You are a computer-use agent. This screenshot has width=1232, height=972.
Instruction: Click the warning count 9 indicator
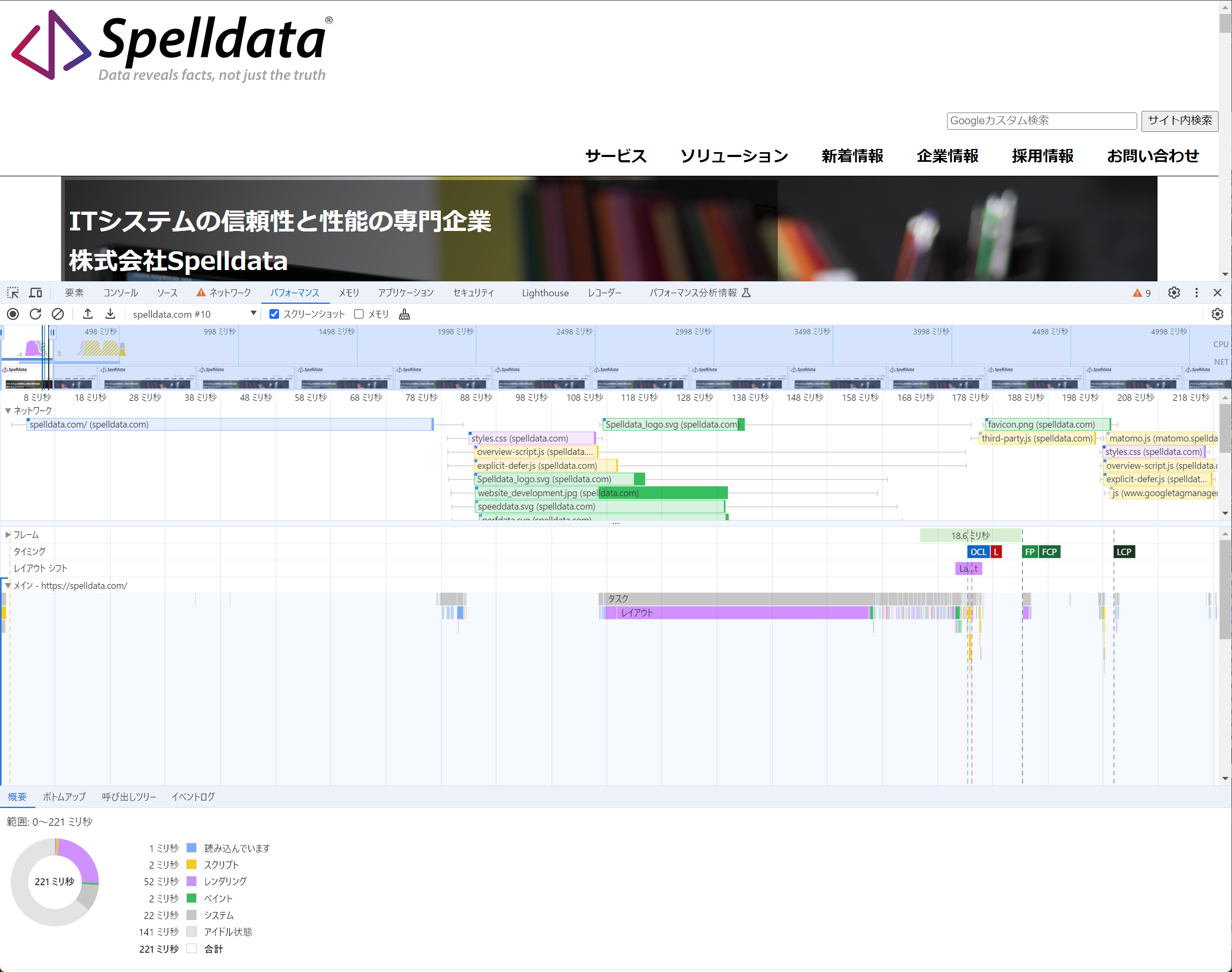(x=1141, y=293)
